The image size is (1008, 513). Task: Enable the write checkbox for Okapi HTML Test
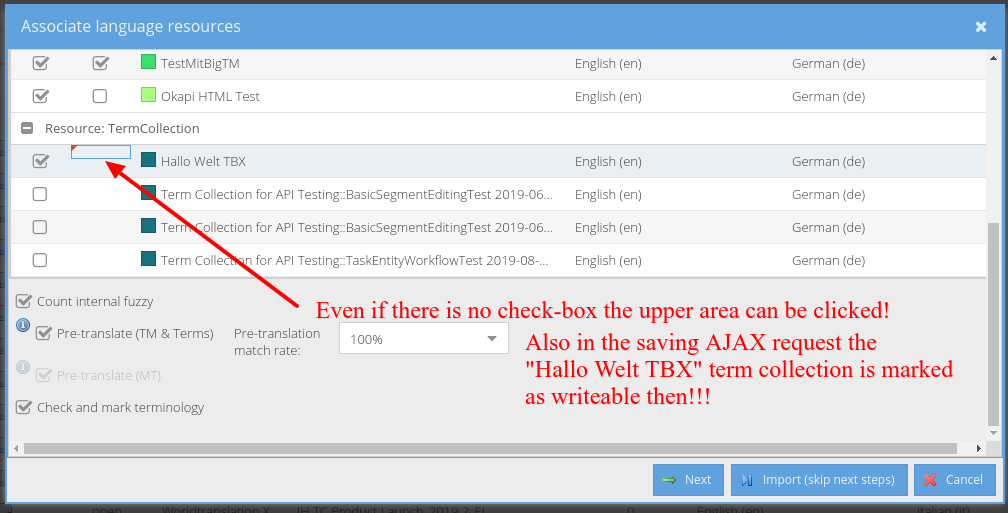click(100, 96)
